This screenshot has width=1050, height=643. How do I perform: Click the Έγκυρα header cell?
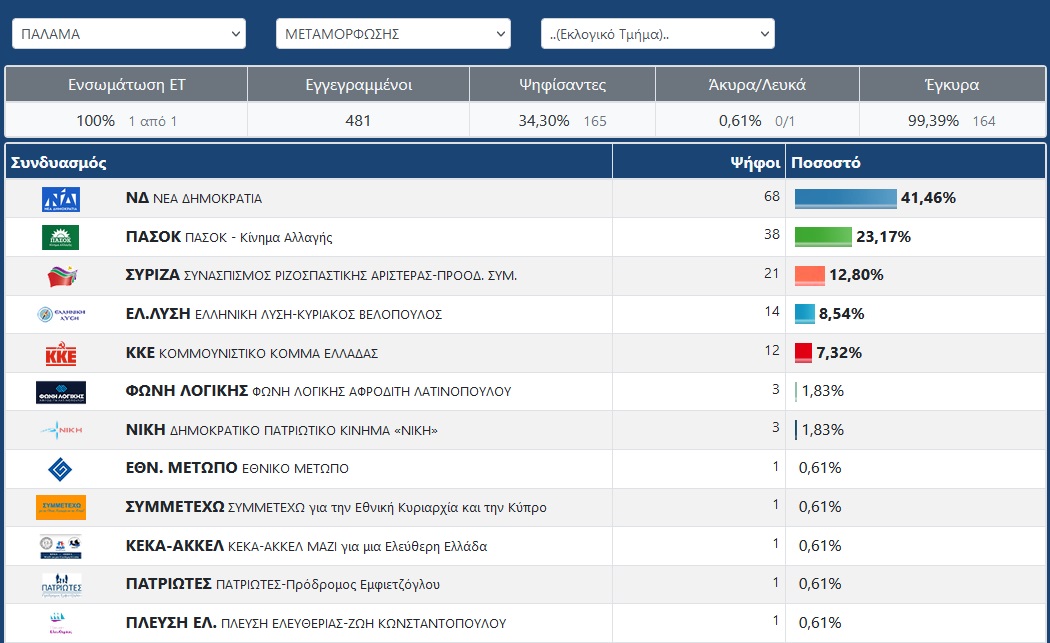[x=952, y=84]
